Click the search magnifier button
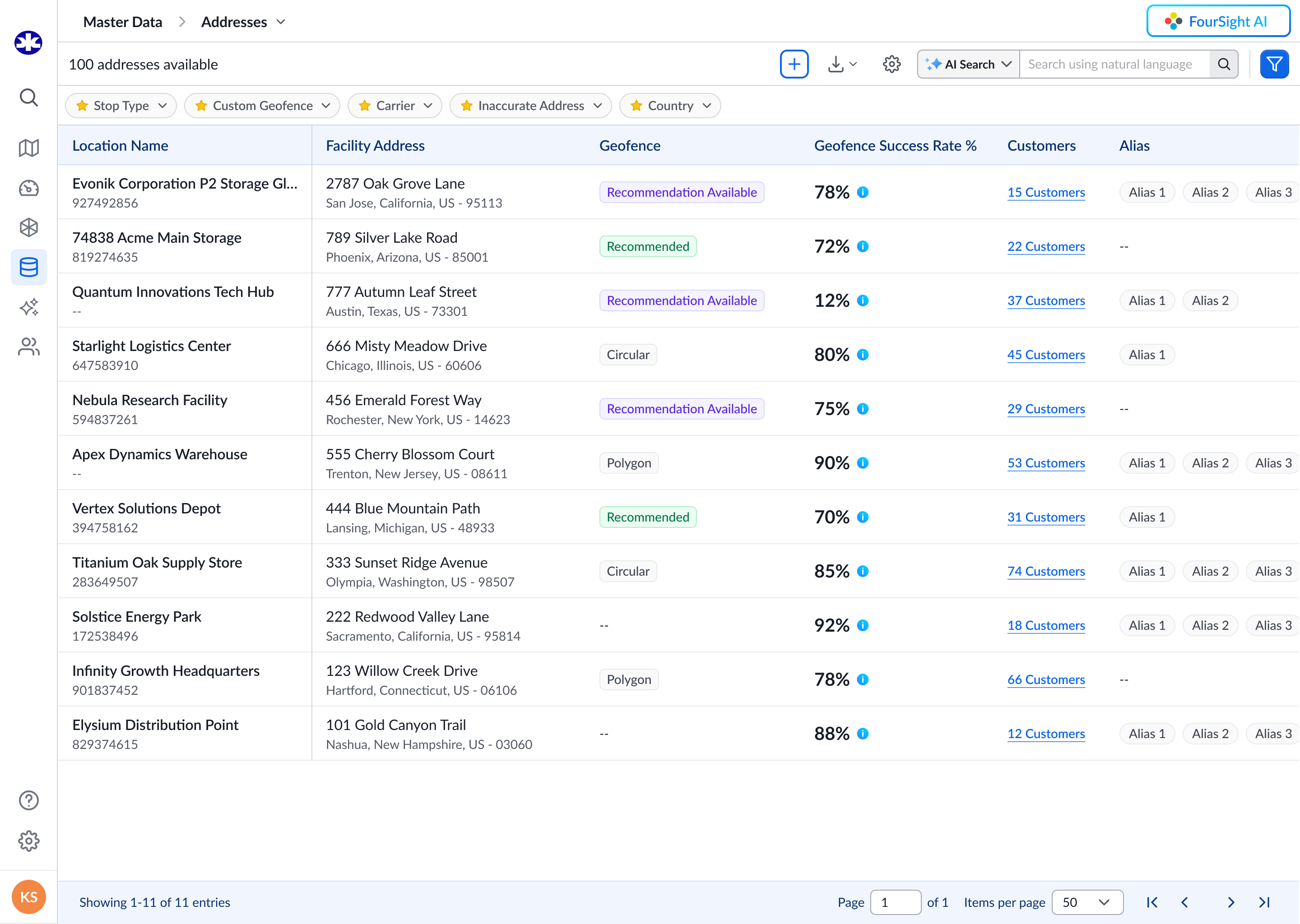Image resolution: width=1300 pixels, height=924 pixels. point(1224,65)
